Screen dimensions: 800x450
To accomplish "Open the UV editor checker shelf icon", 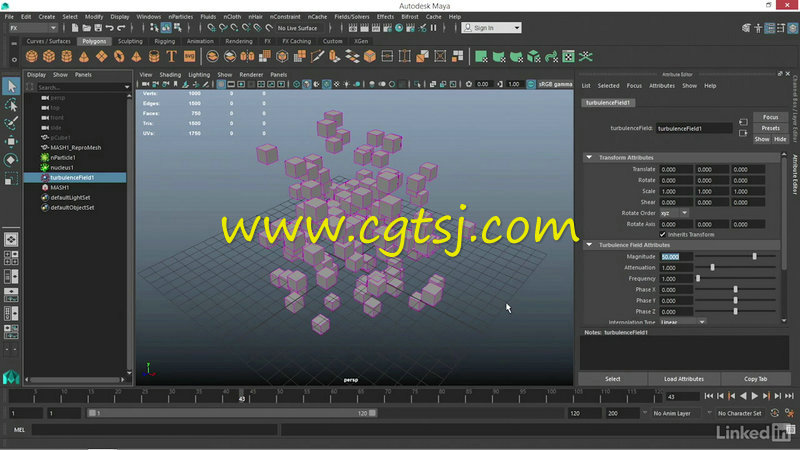I will (568, 57).
